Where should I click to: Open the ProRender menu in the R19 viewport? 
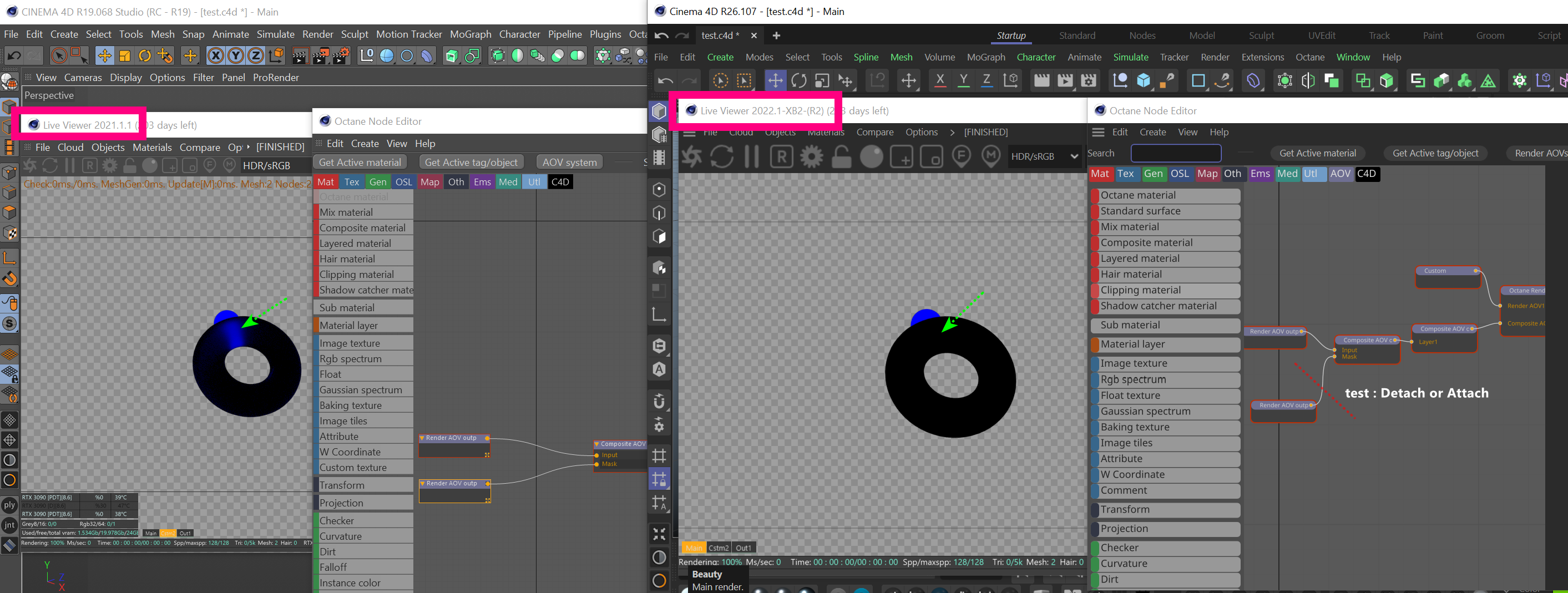click(276, 77)
